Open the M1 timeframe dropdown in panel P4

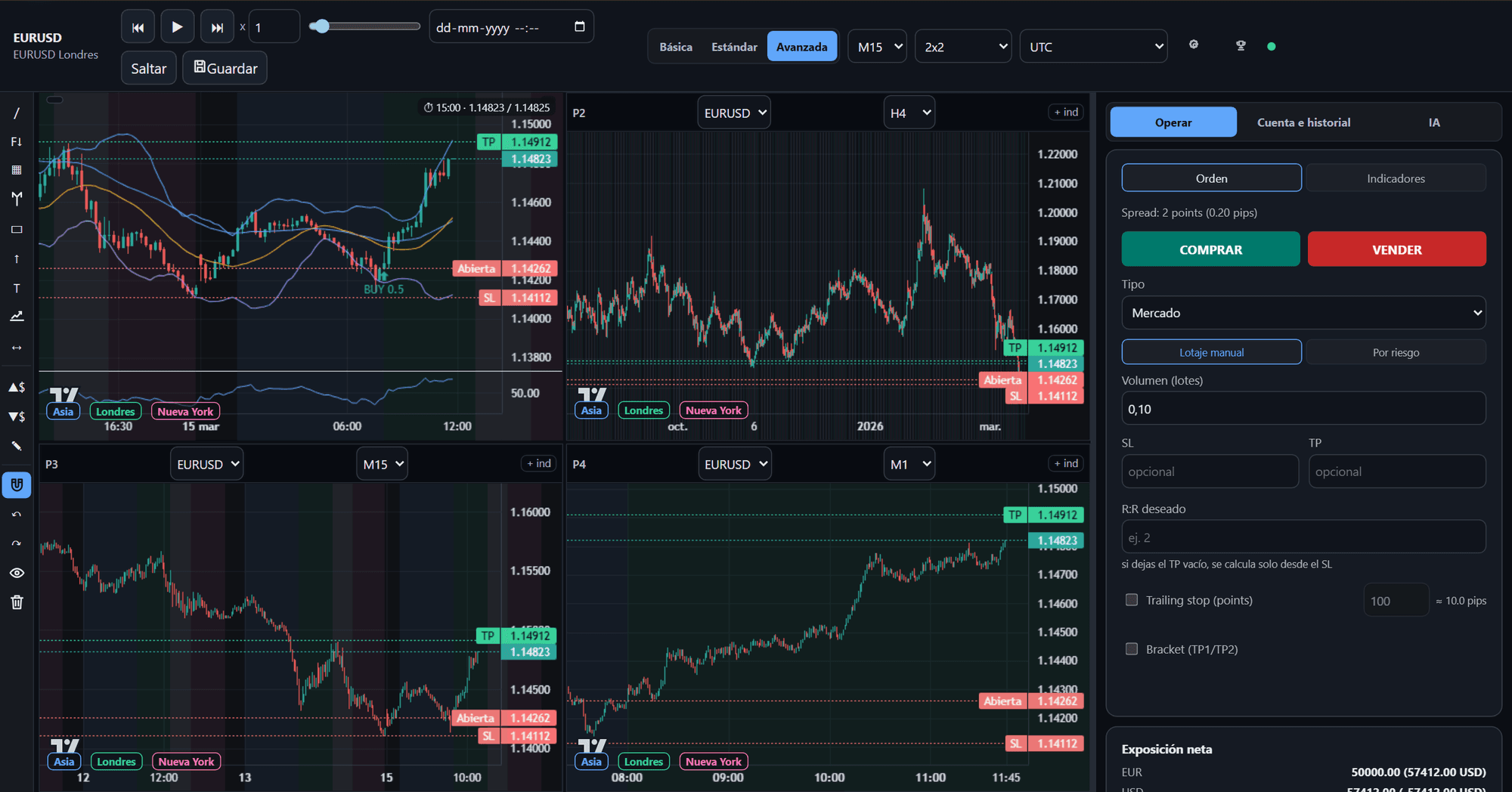click(x=909, y=464)
